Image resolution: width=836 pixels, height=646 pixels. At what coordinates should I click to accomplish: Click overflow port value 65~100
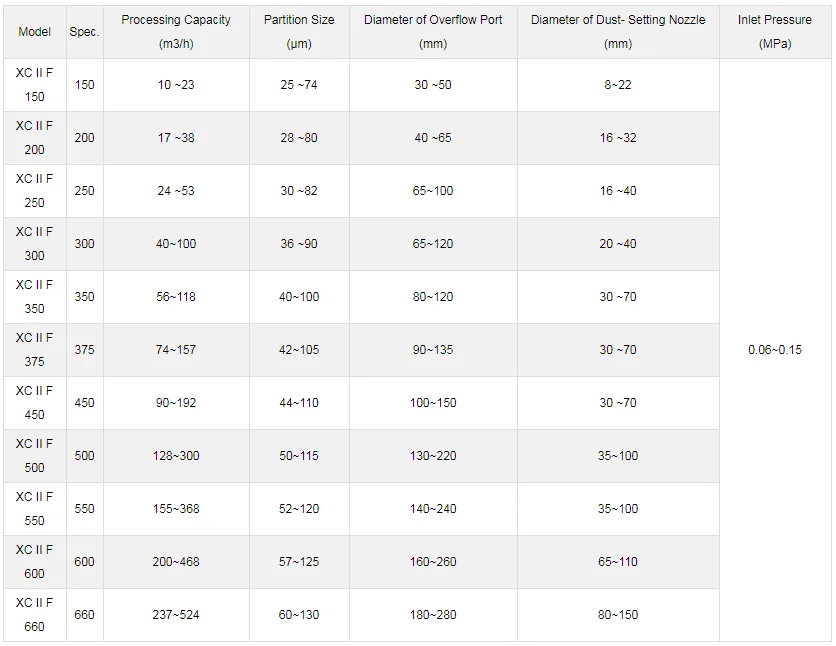[x=433, y=191]
